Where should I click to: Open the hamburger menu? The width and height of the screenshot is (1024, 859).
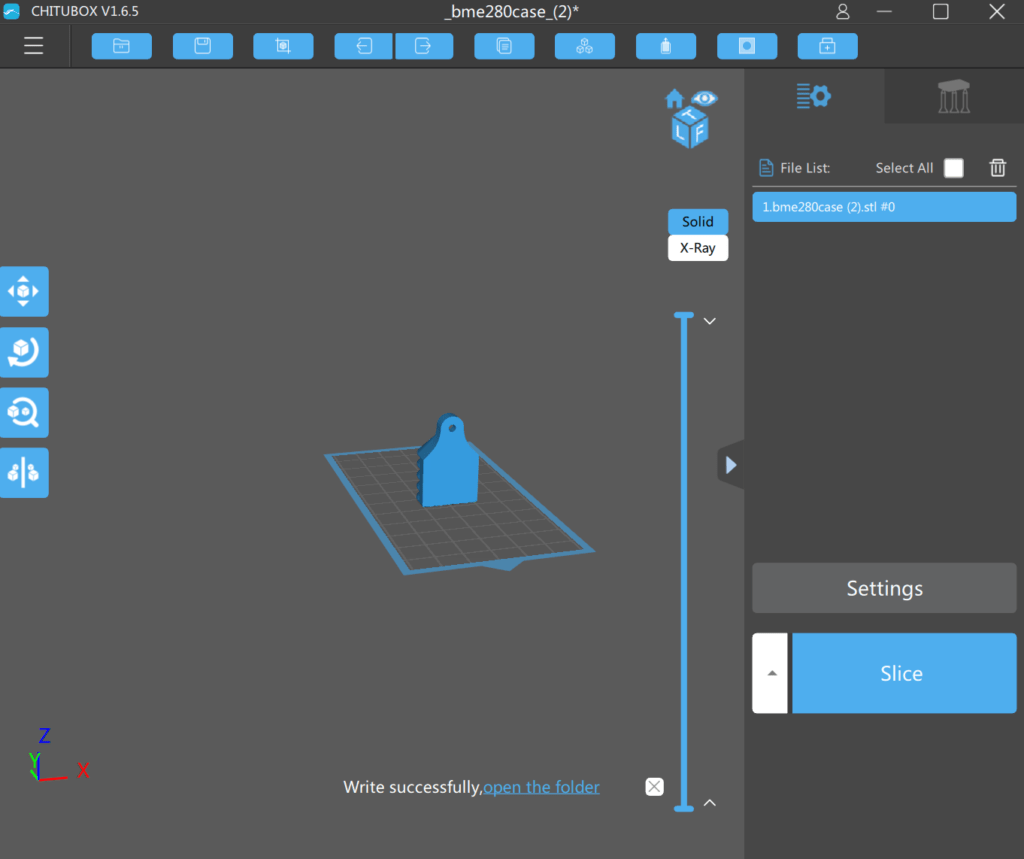(33, 45)
